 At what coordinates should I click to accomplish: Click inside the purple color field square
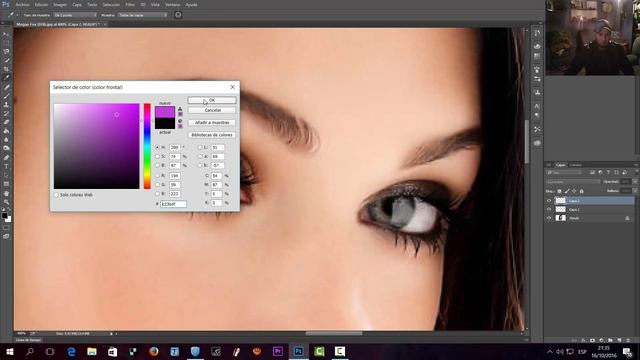(x=96, y=146)
